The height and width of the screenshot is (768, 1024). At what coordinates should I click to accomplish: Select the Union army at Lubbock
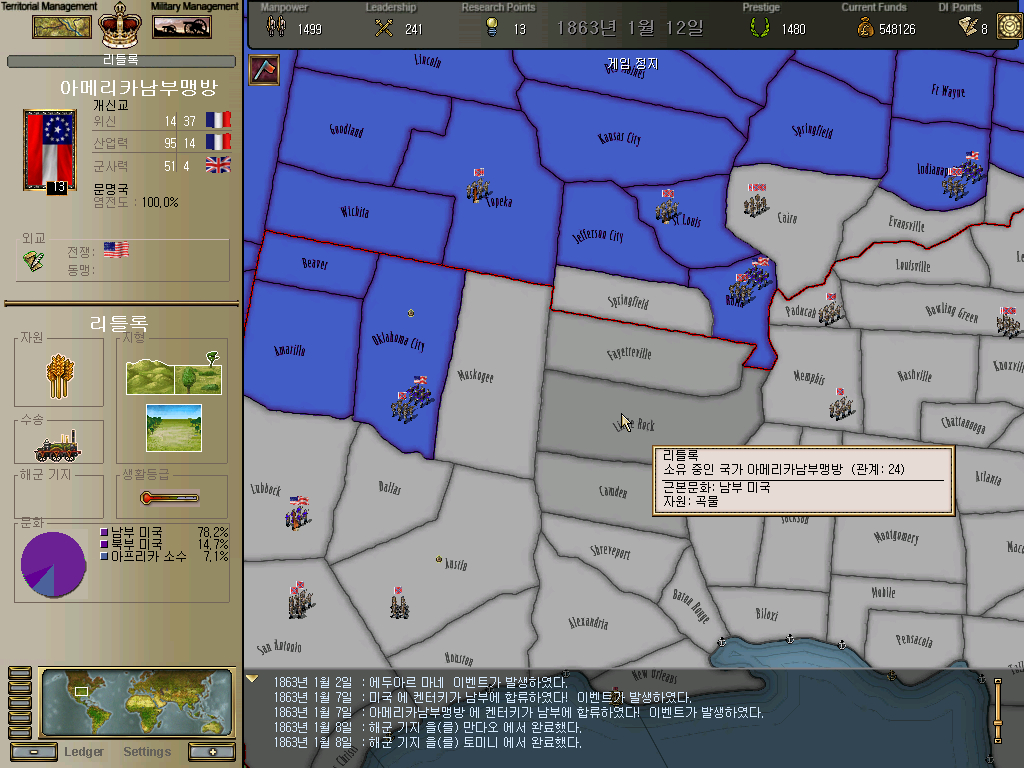[x=298, y=513]
